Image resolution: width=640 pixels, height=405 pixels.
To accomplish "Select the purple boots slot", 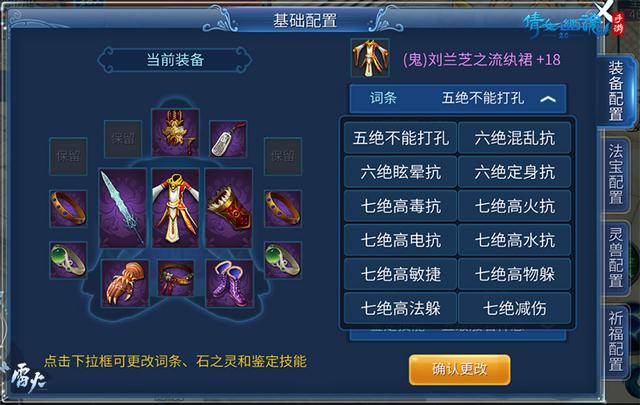I will pos(229,283).
